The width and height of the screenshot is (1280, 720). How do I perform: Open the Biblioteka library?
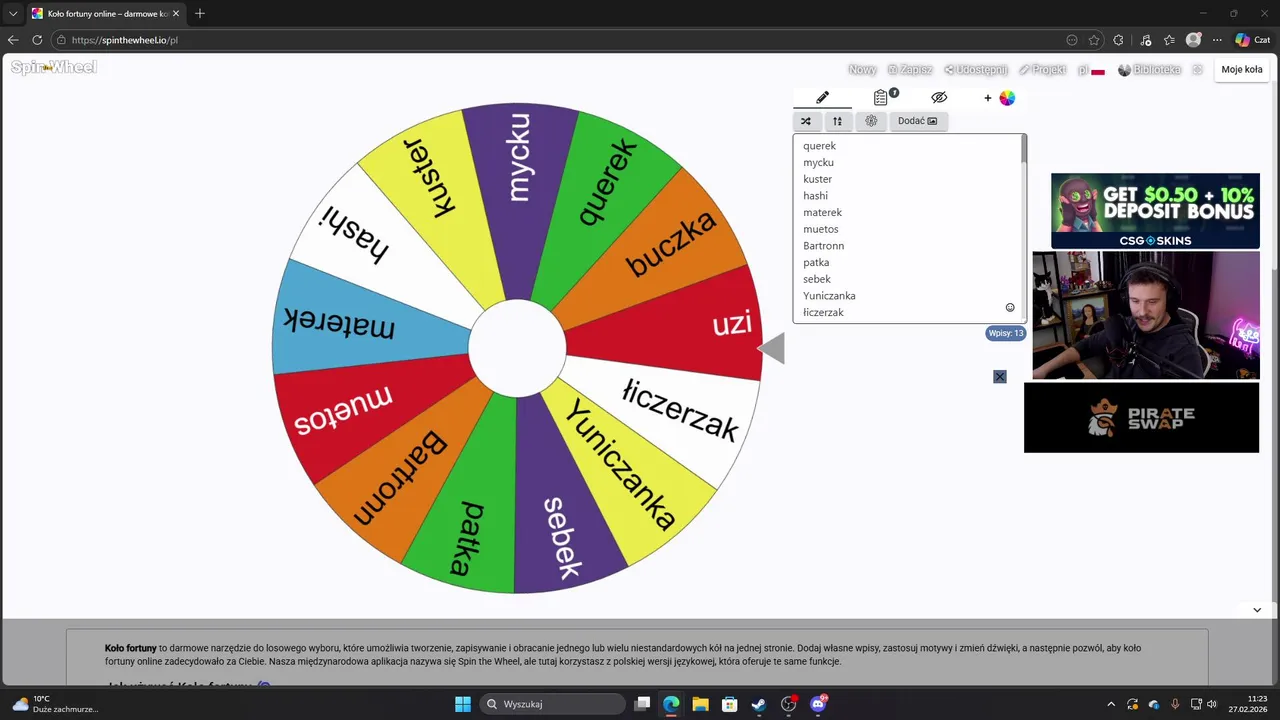(1149, 70)
